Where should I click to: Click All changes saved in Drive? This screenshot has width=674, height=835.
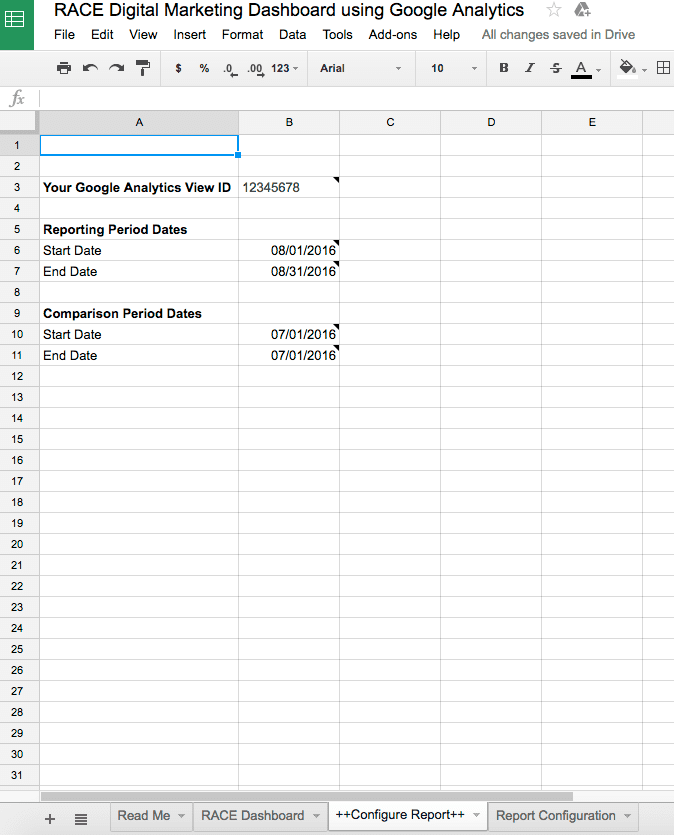pyautogui.click(x=558, y=35)
